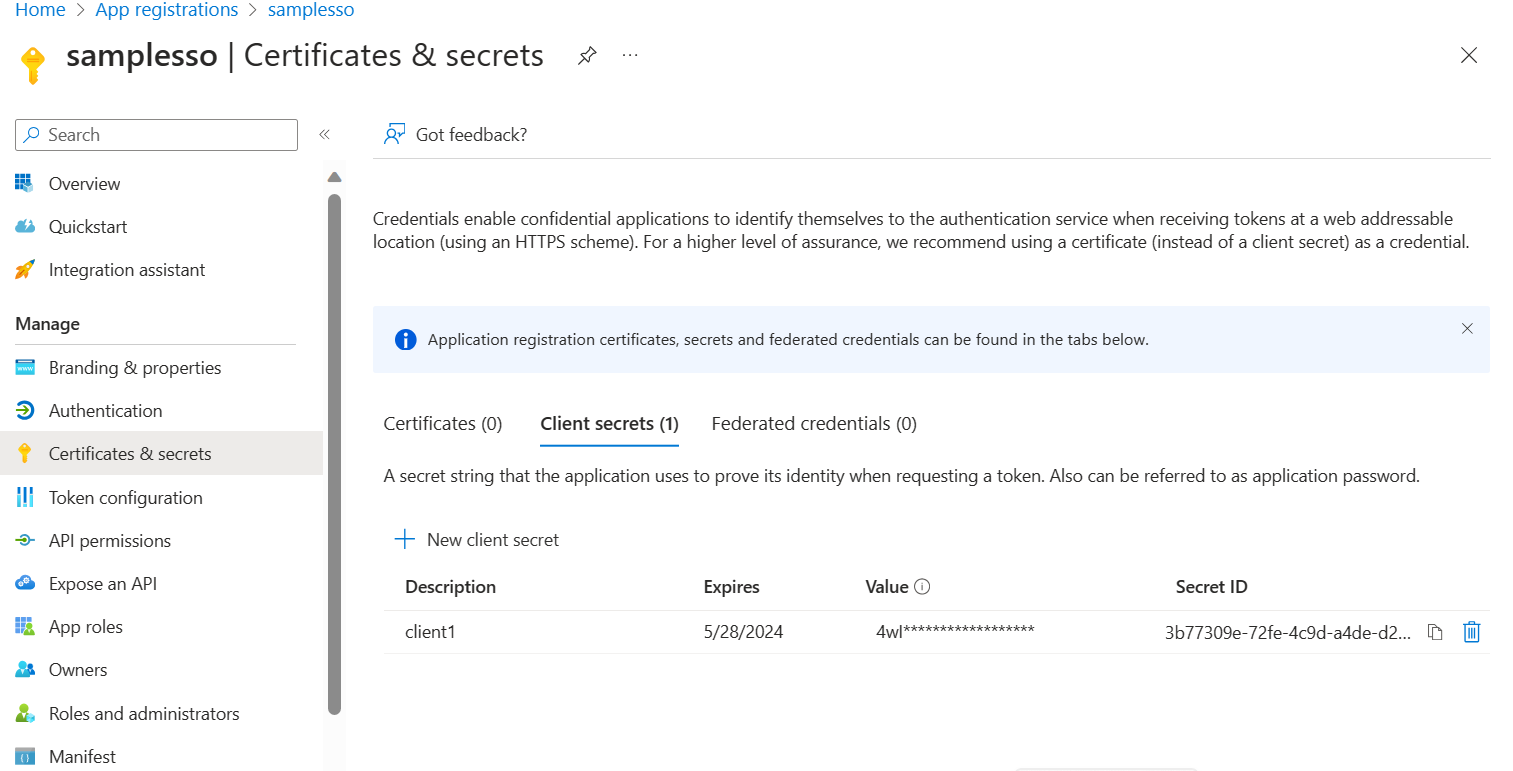Switch to the Federated credentials tab
This screenshot has width=1513, height=771.
[x=813, y=423]
